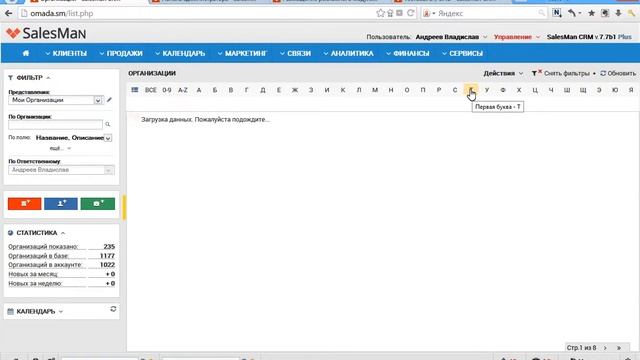Image resolution: width=640 pixels, height=360 pixels.
Task: Bookmark the page with star icon
Action: [380, 13]
